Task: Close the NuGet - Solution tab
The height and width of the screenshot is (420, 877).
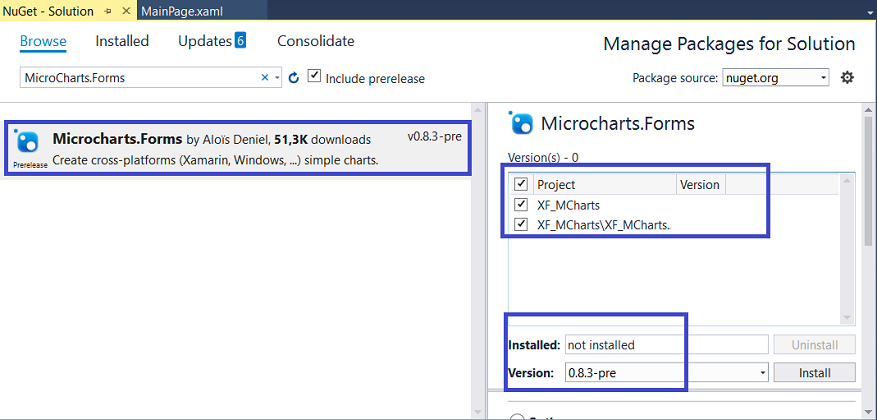Action: (126, 11)
